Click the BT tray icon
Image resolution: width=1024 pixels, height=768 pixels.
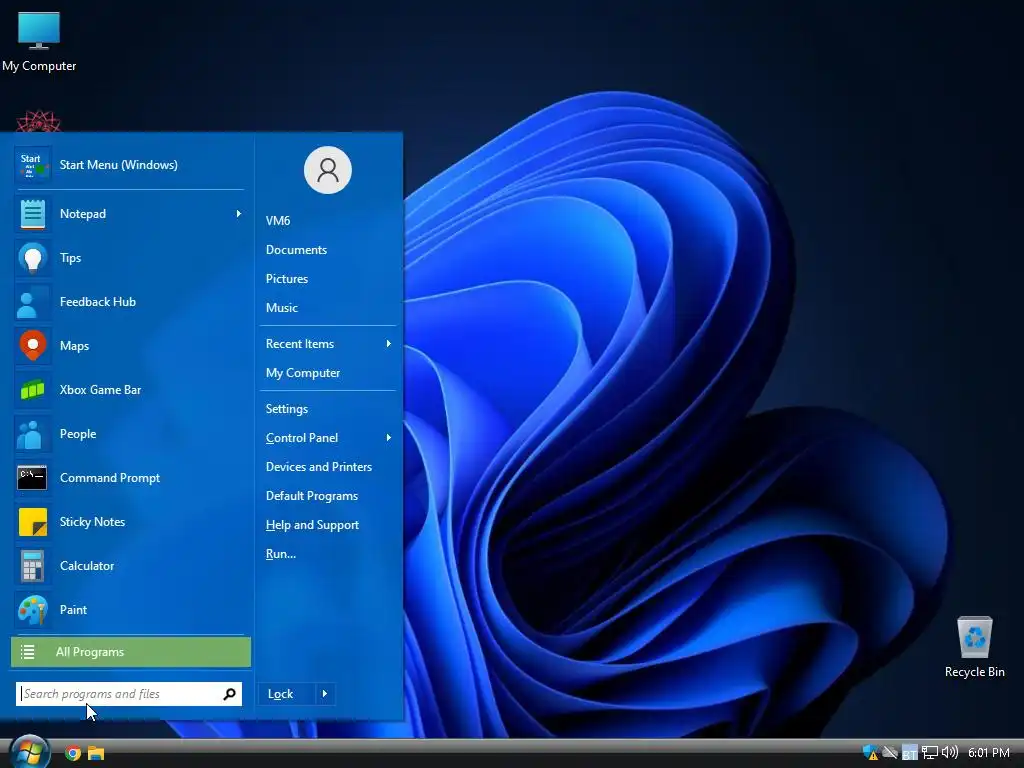click(x=910, y=753)
